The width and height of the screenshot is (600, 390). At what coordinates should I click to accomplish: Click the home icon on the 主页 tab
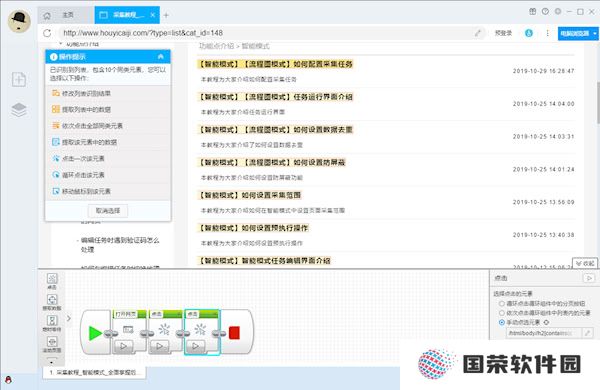[x=47, y=15]
